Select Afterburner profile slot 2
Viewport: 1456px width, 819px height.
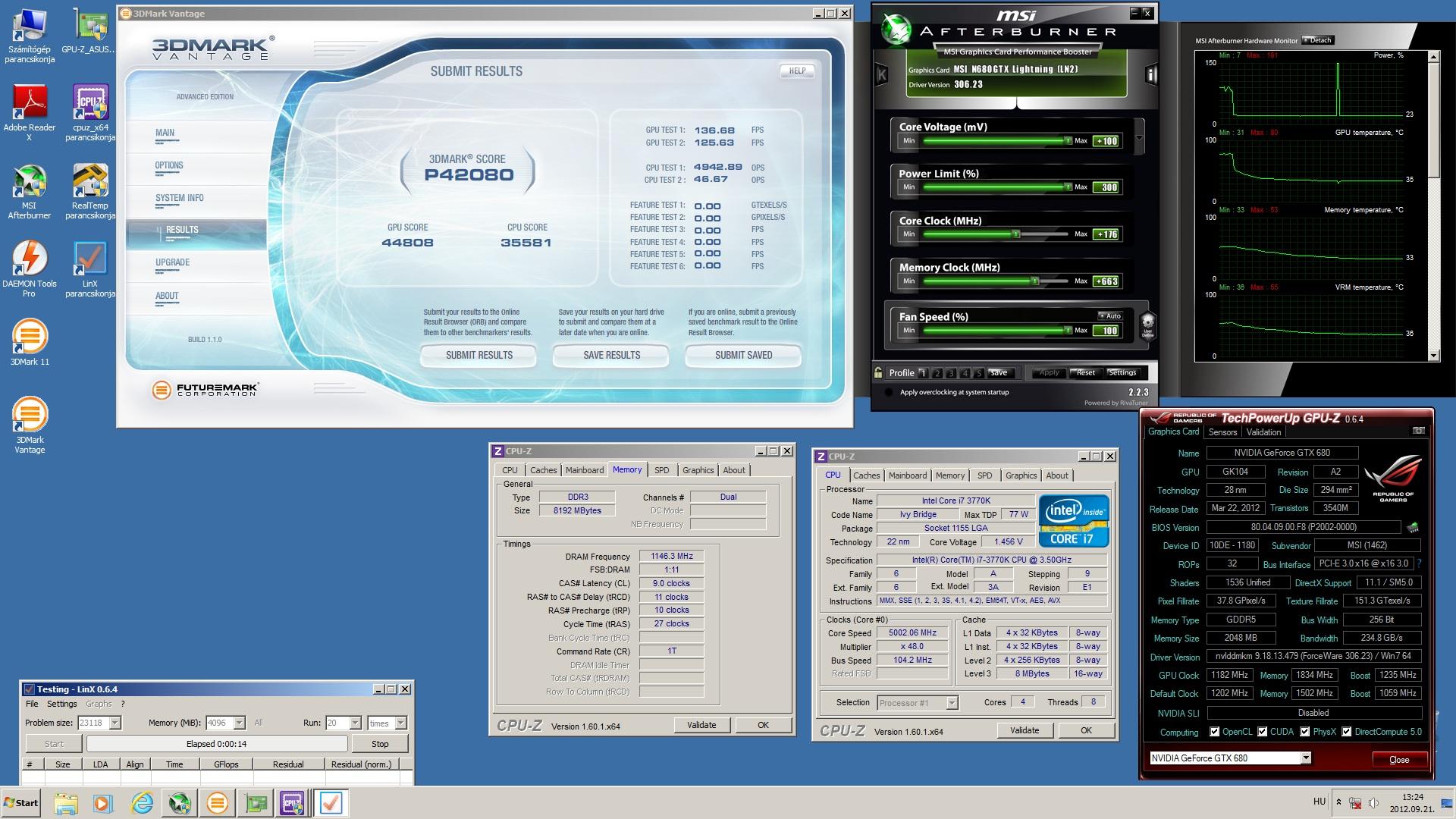pyautogui.click(x=937, y=372)
